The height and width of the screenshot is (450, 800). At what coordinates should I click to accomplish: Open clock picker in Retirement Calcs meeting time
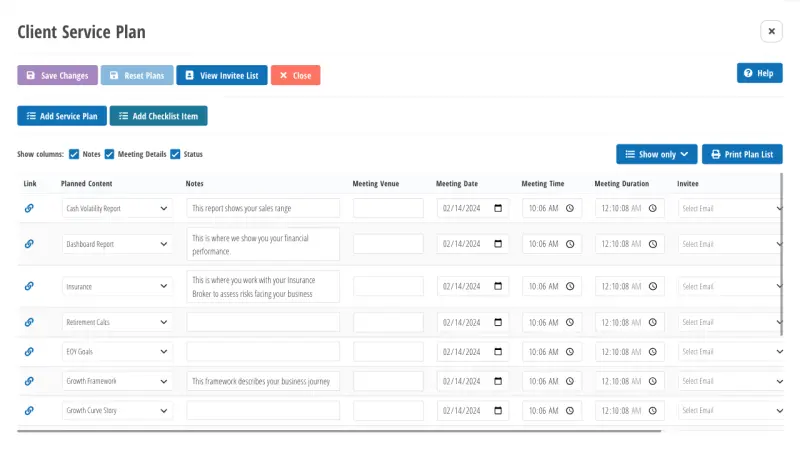pos(570,322)
